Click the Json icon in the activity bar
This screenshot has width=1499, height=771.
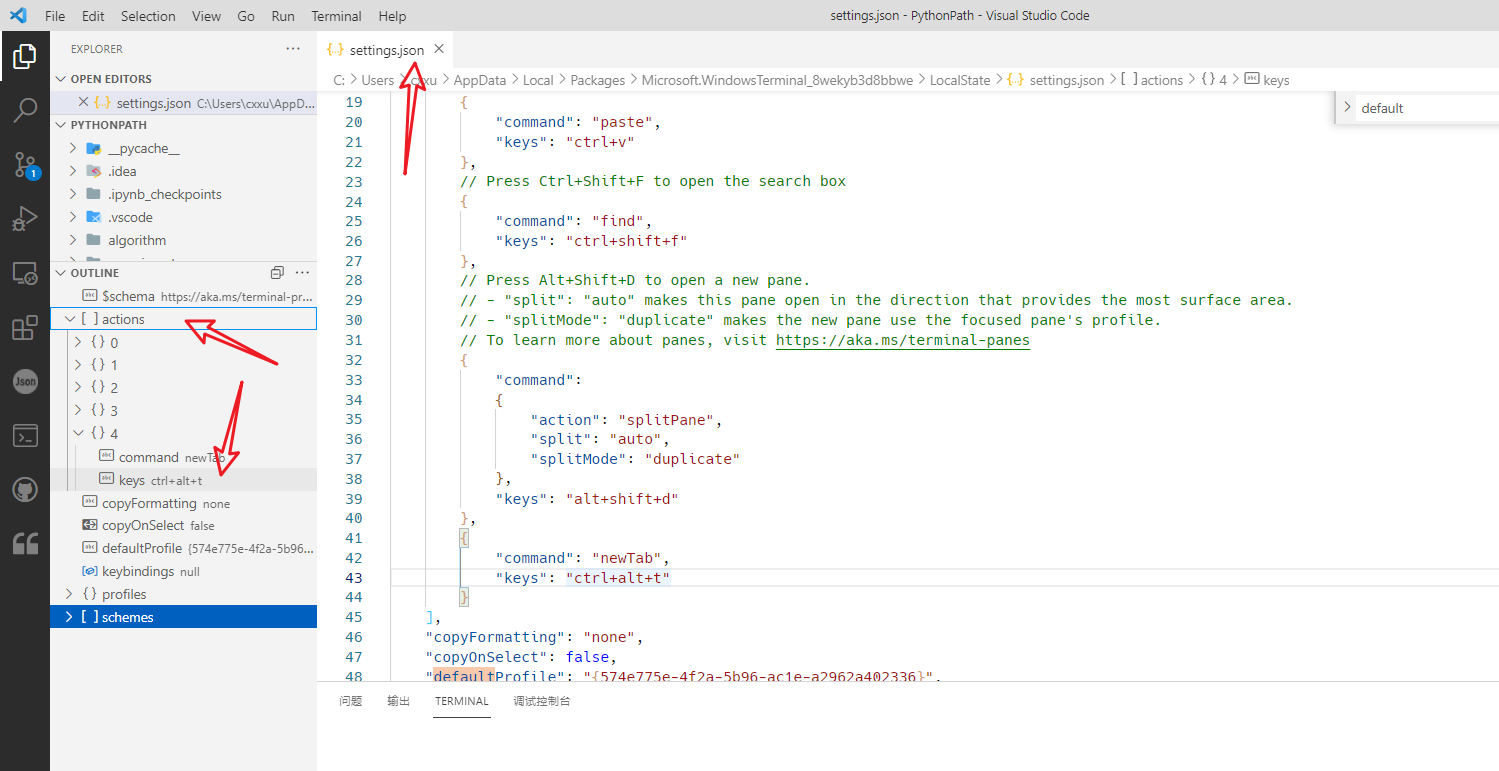point(25,381)
